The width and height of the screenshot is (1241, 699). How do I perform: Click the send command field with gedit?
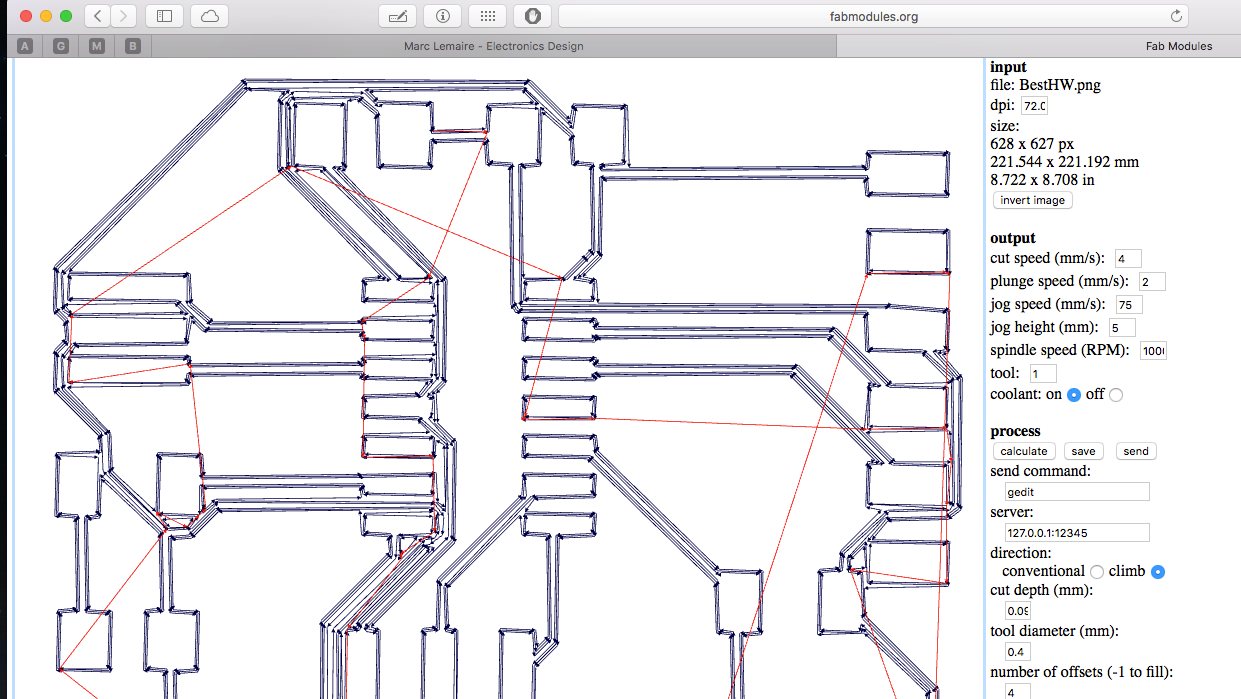(1077, 492)
